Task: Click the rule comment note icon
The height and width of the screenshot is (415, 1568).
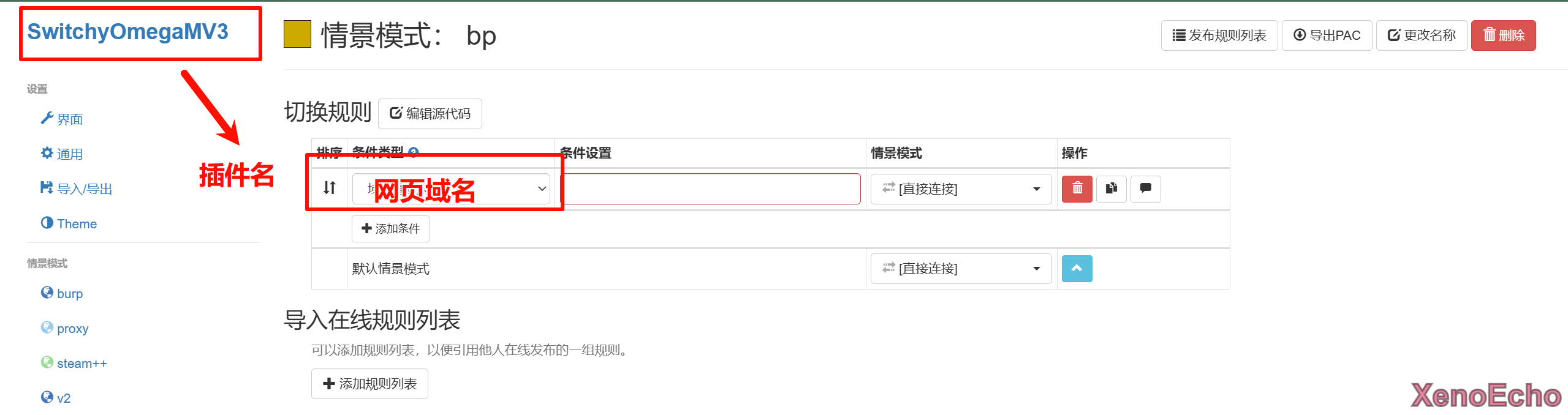Action: tap(1145, 189)
